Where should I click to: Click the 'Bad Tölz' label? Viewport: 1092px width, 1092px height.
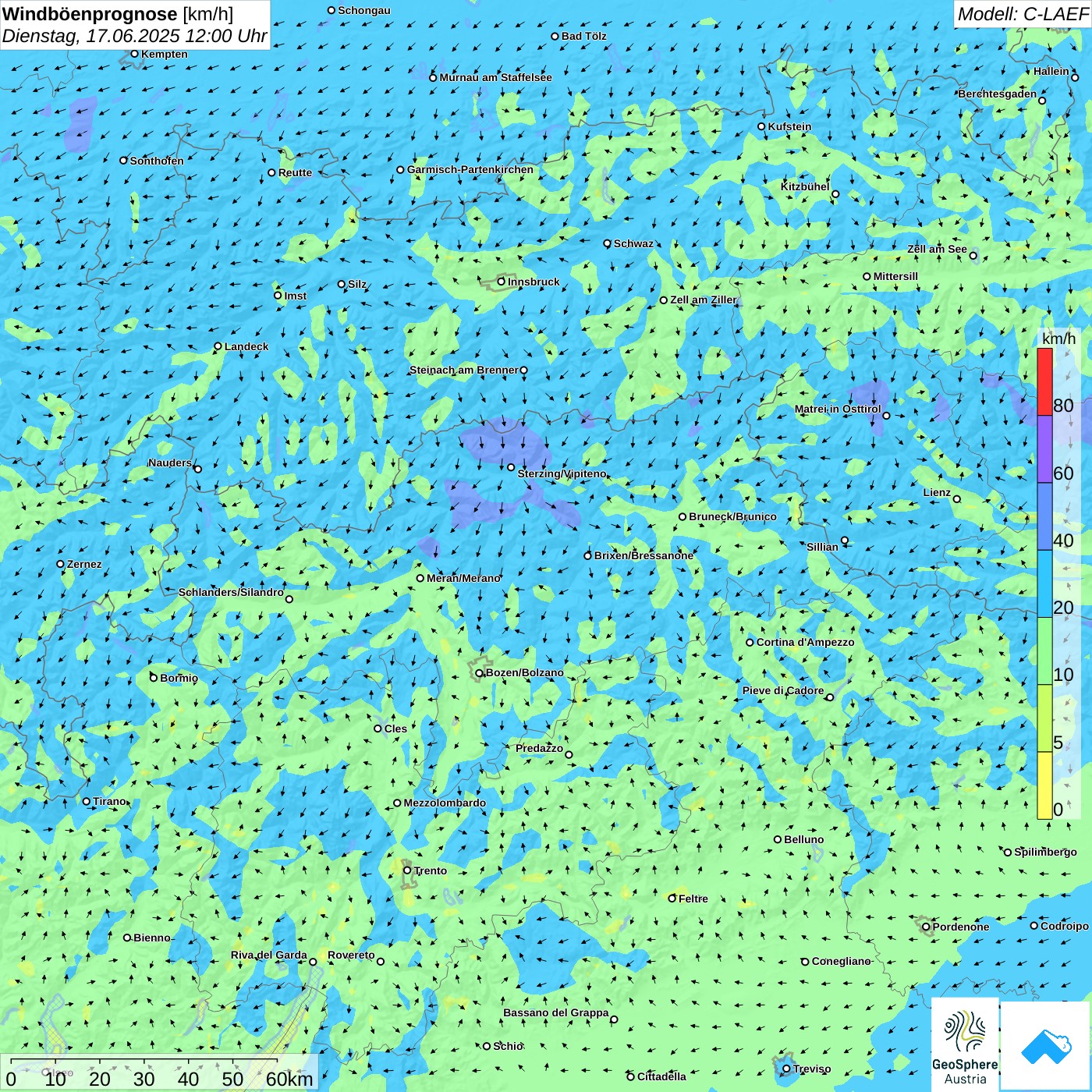[583, 36]
